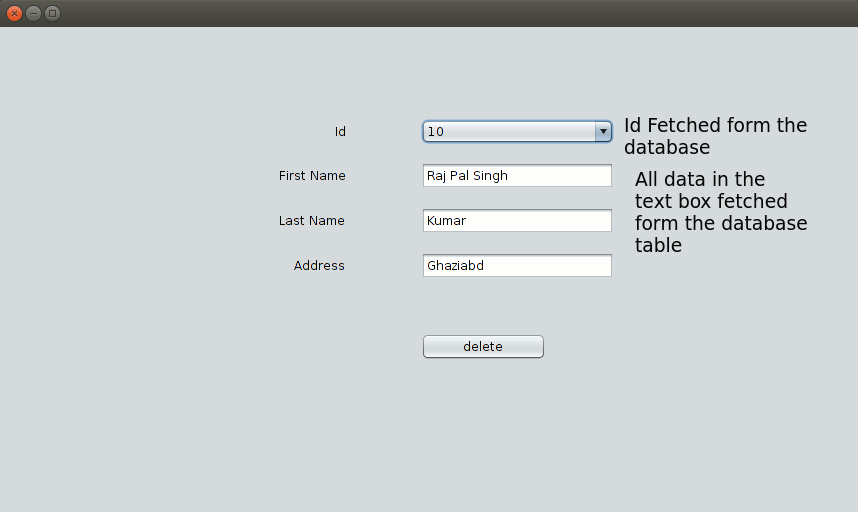Click the Id combo box showing 10

[508, 131]
